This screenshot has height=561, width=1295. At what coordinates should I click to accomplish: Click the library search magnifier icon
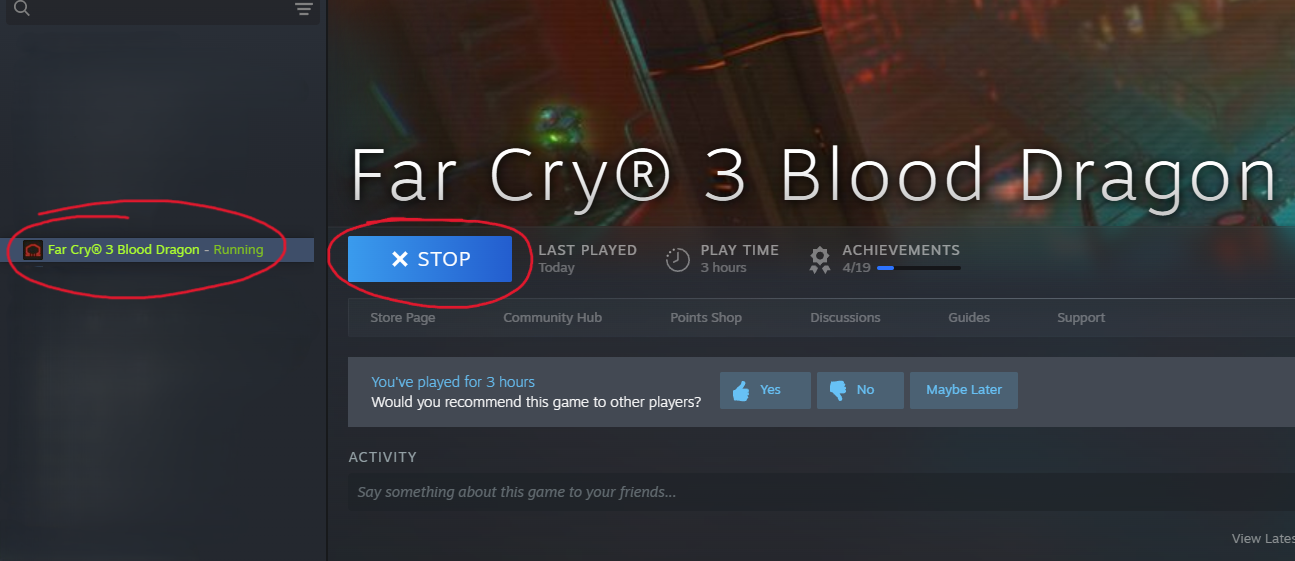[x=22, y=9]
